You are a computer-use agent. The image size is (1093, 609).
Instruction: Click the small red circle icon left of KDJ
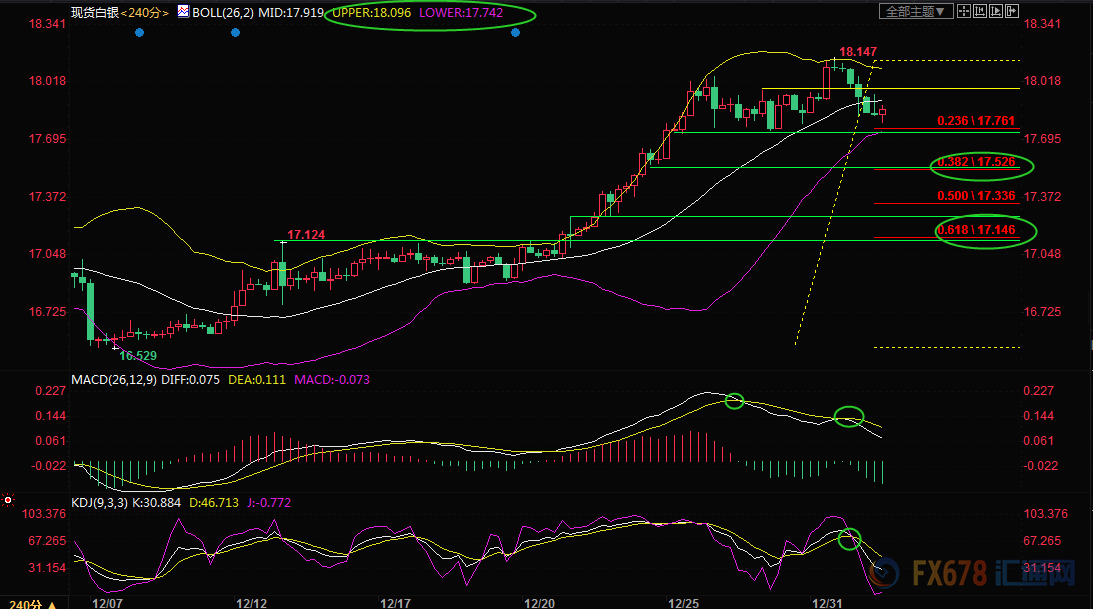[x=8, y=499]
